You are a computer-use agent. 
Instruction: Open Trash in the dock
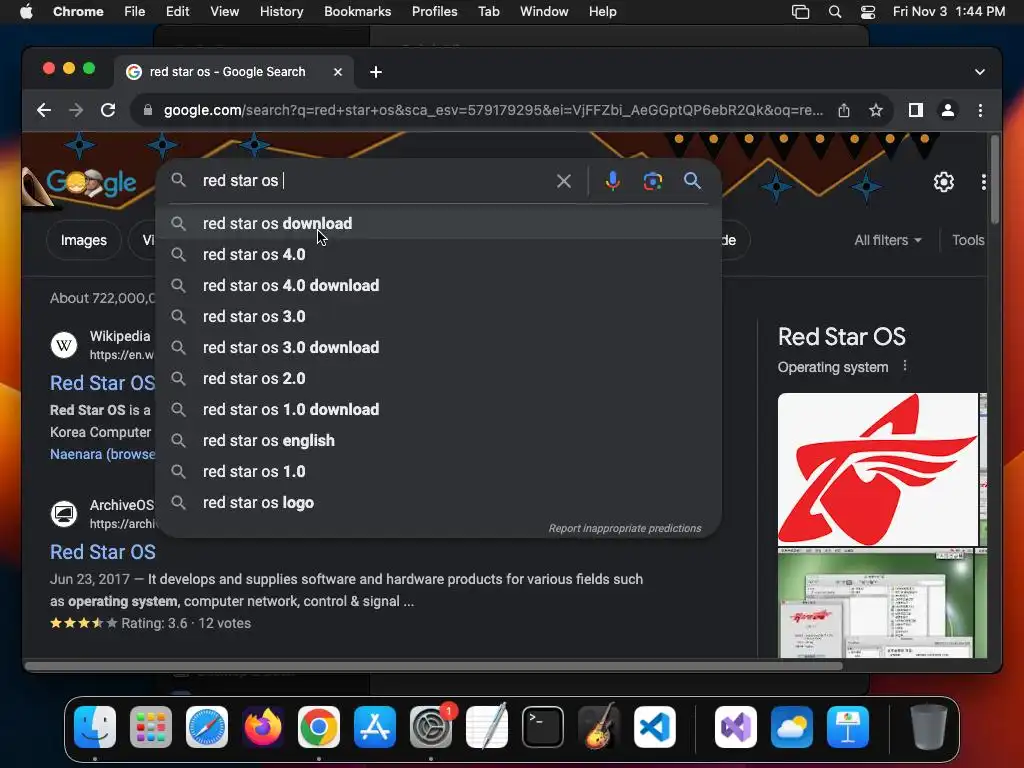928,727
